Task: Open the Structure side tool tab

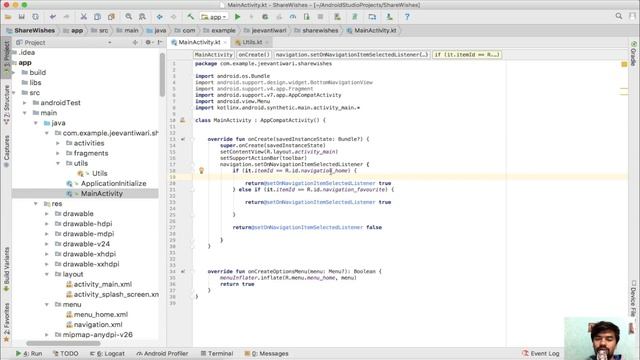Action: tap(7, 105)
